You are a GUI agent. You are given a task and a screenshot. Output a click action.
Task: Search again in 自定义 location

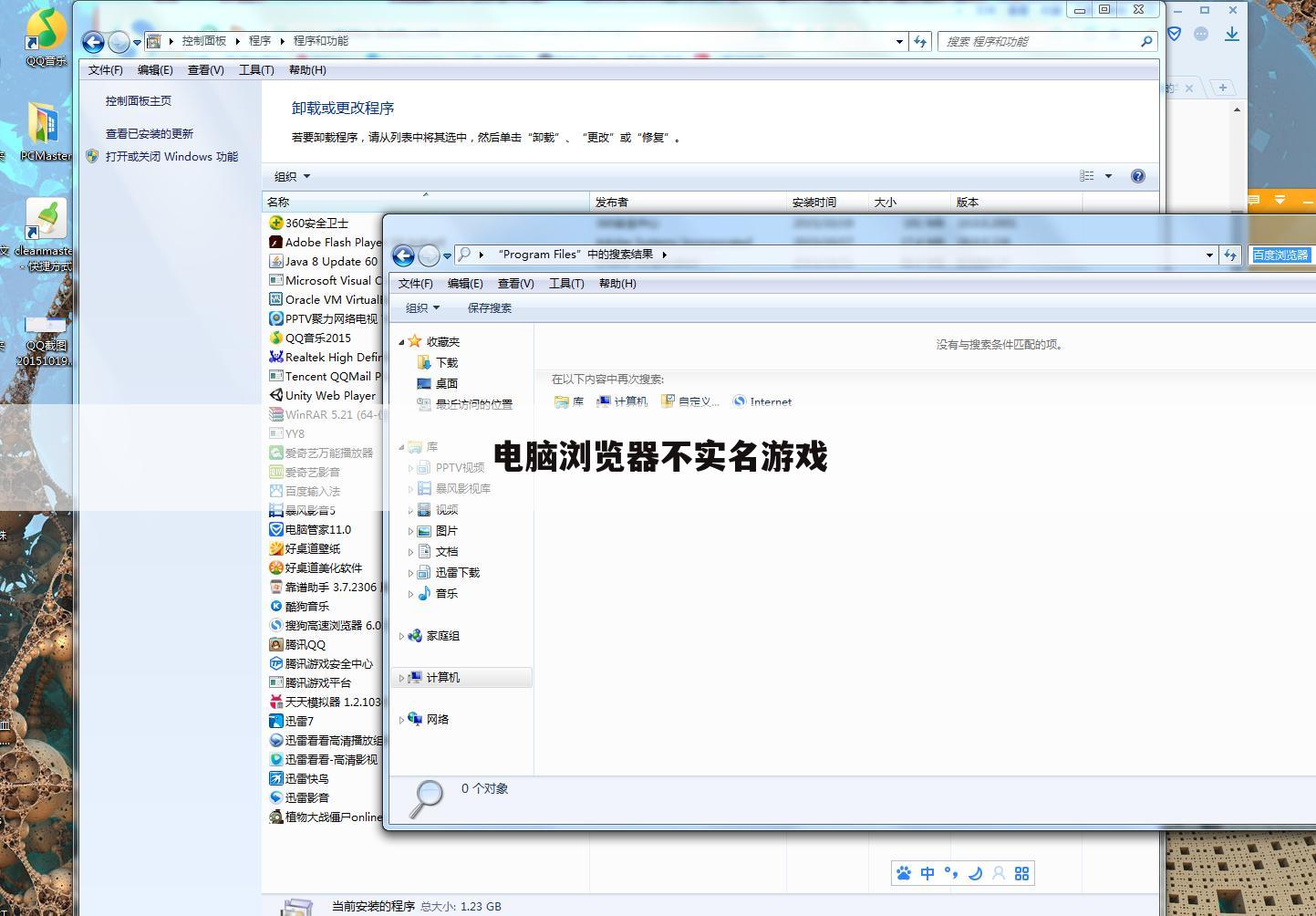[x=690, y=401]
